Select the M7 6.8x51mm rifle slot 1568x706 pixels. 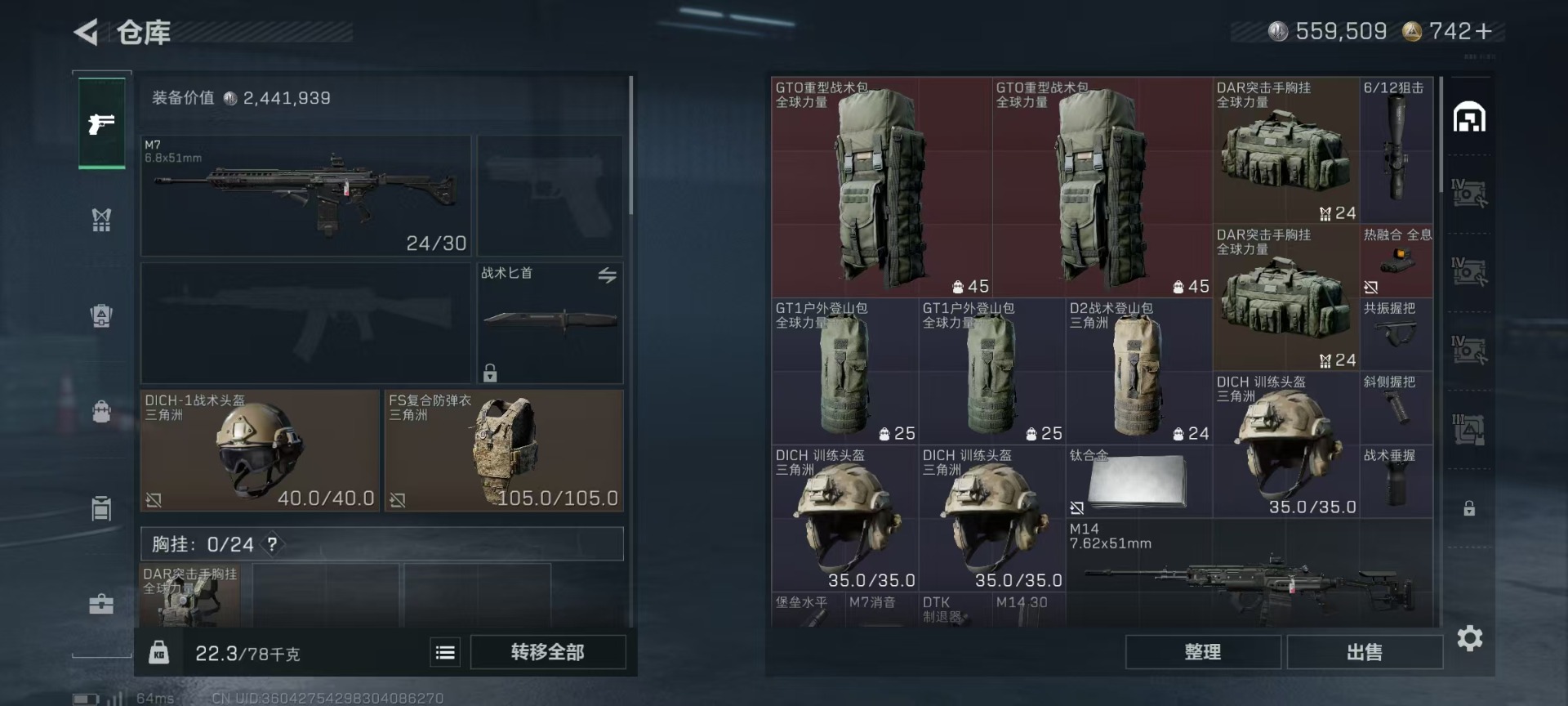(x=305, y=196)
